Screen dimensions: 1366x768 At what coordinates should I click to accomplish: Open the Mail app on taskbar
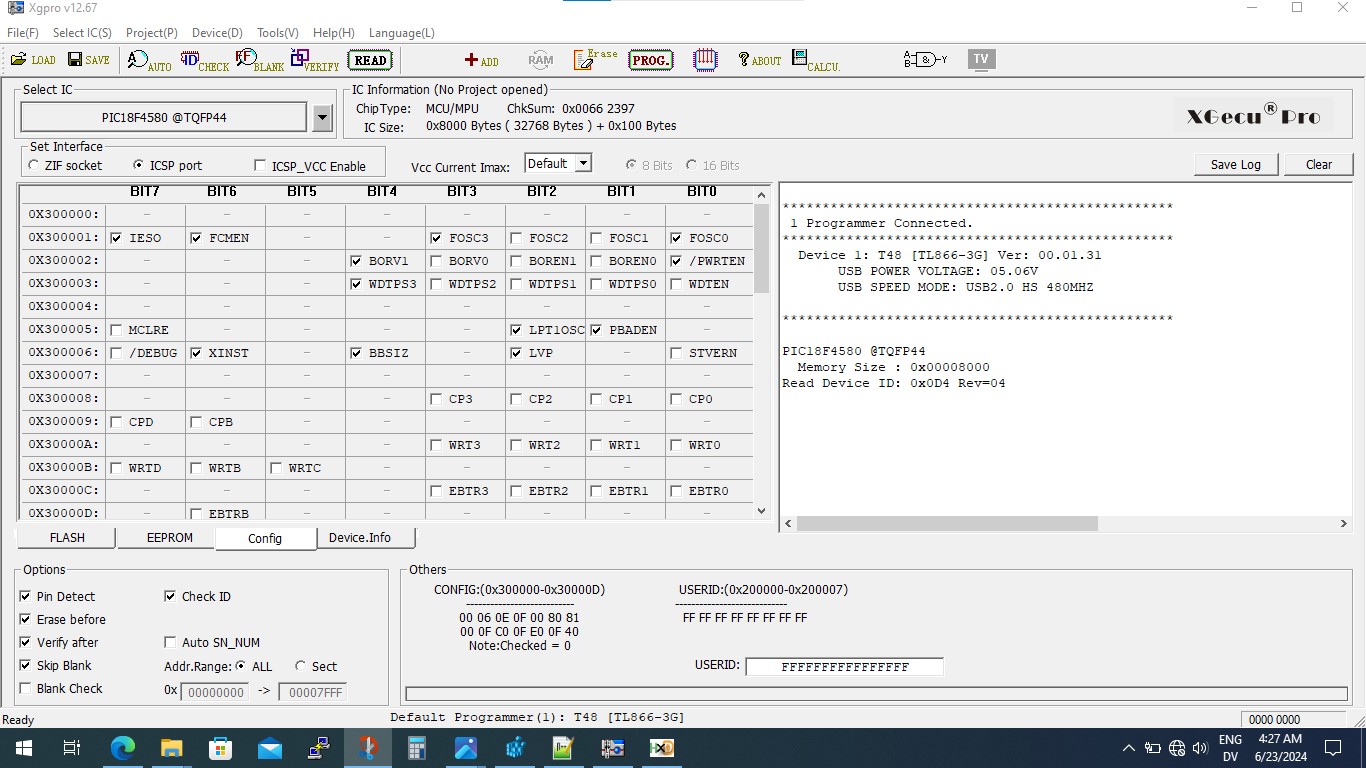(269, 748)
